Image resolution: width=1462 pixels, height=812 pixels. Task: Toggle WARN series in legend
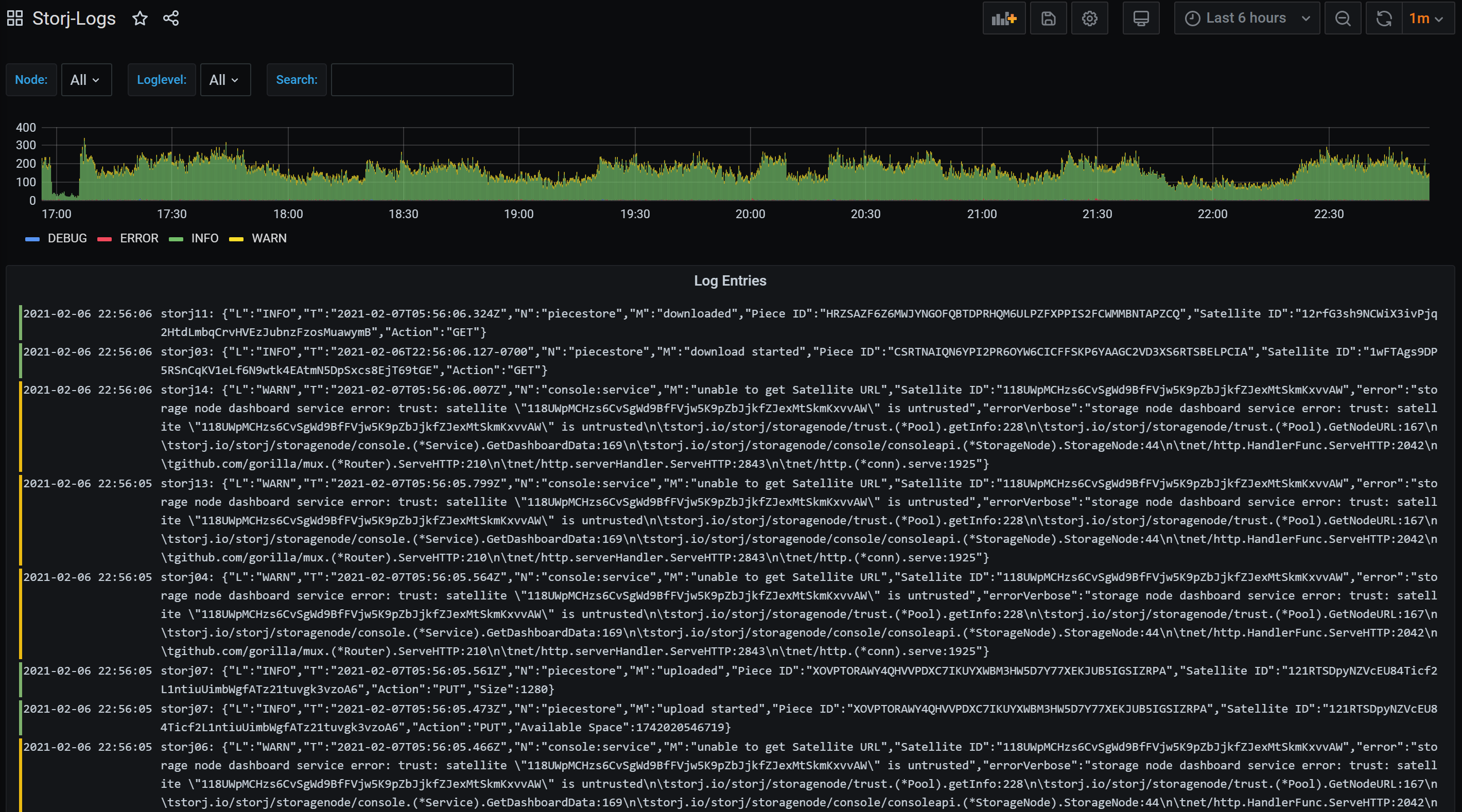269,238
